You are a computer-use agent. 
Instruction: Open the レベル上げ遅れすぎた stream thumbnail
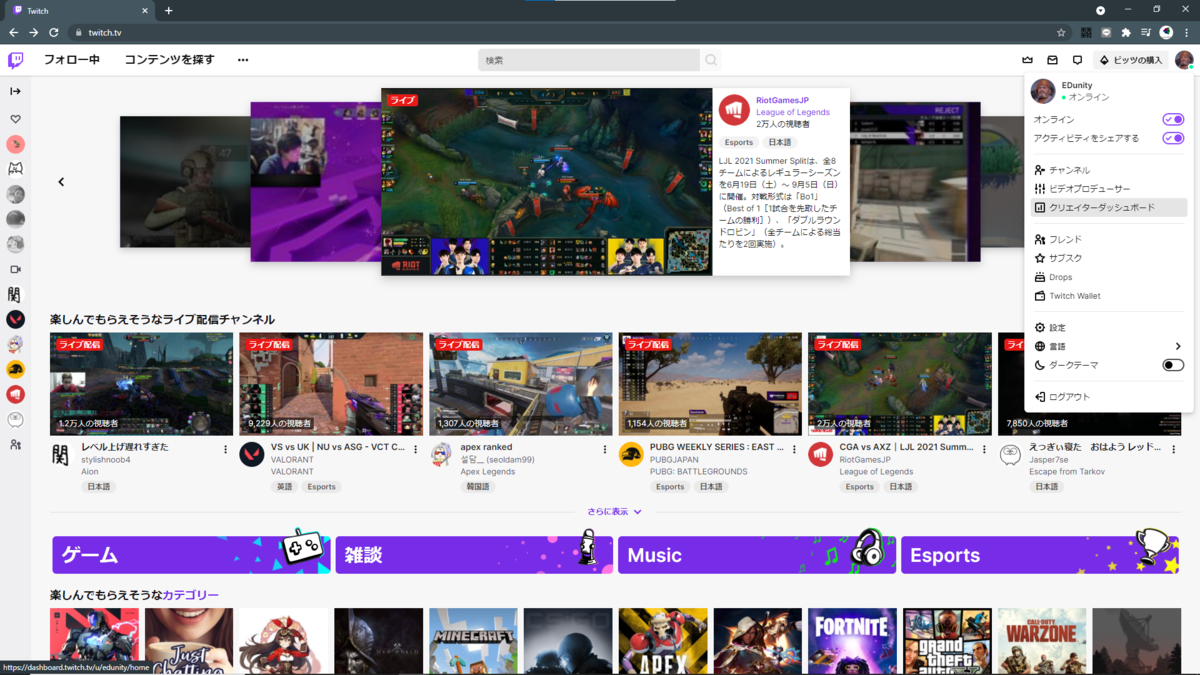141,384
